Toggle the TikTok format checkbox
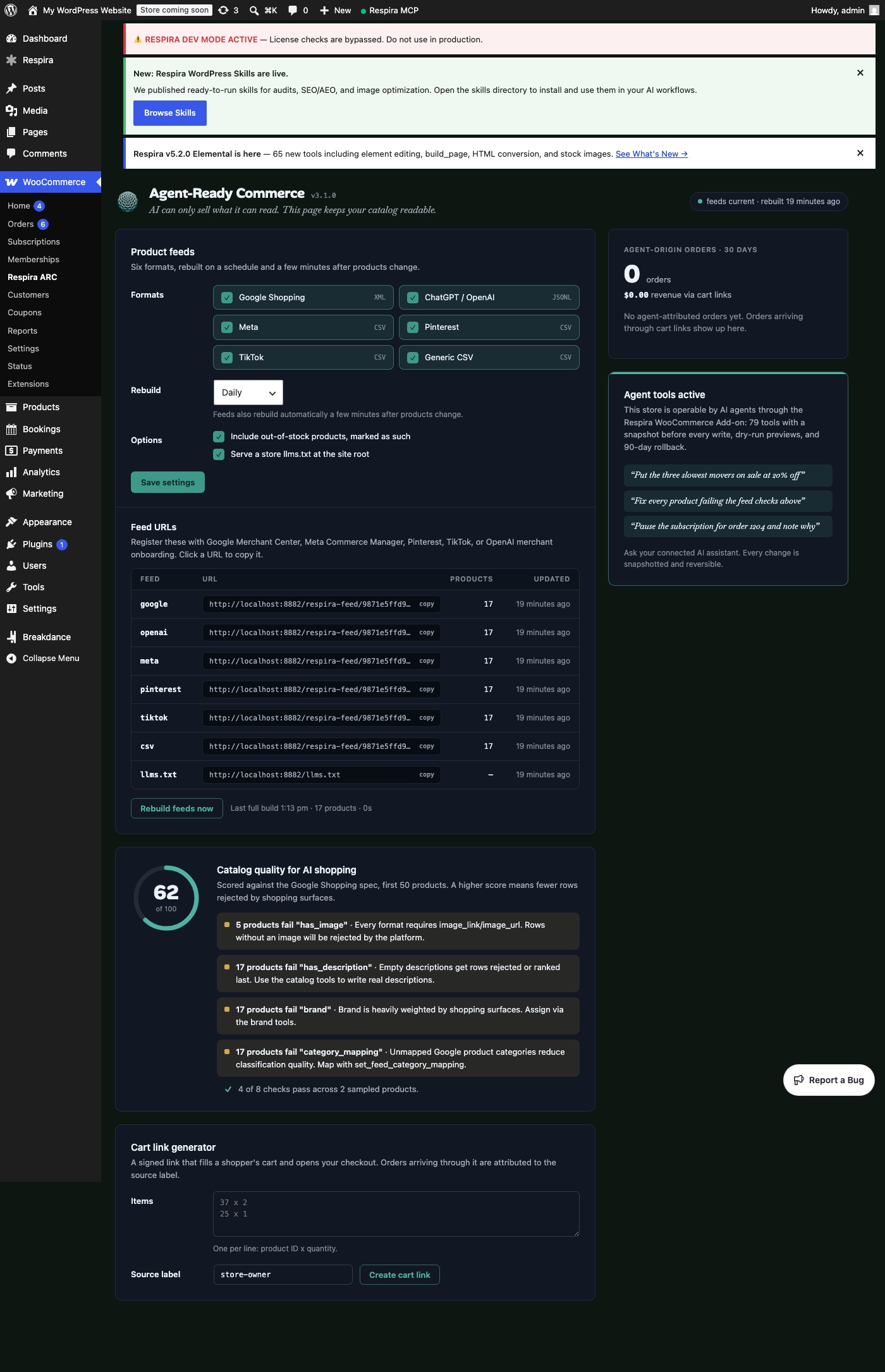The image size is (885, 1372). (x=227, y=358)
